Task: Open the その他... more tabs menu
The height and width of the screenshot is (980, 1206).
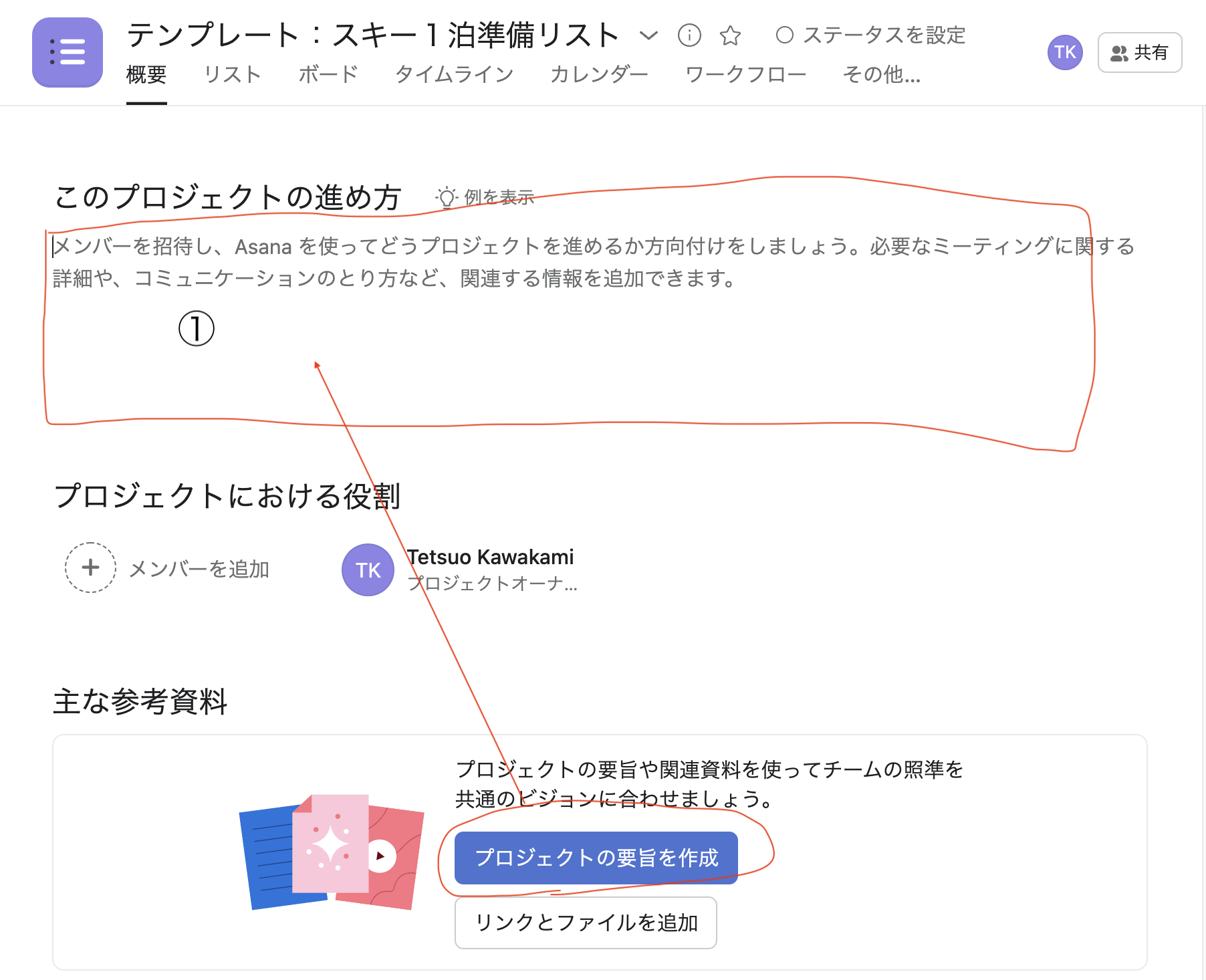Action: 881,74
